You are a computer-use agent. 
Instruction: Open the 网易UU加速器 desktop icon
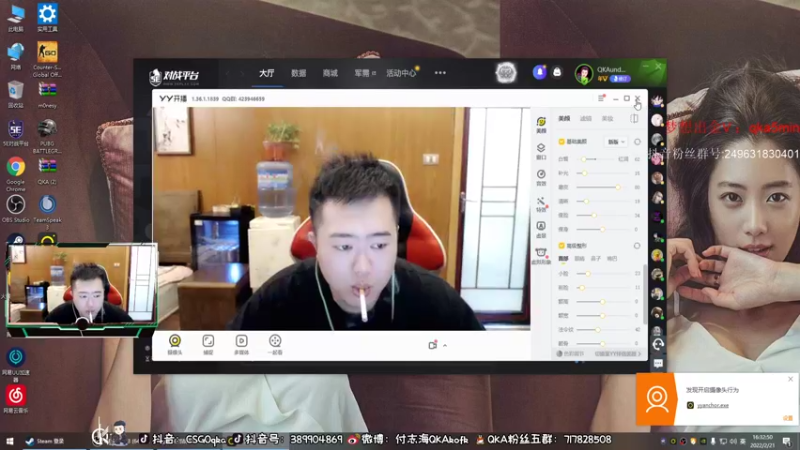click(16, 364)
